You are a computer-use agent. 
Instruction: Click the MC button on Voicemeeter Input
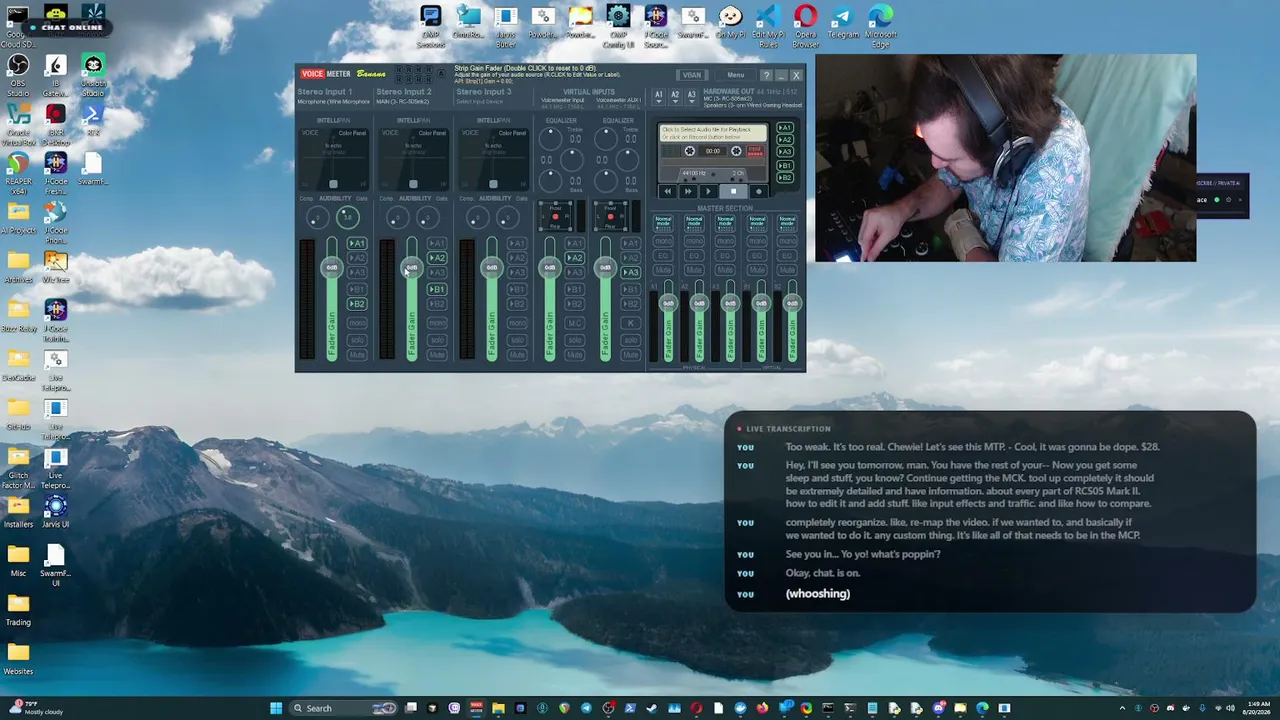click(x=575, y=324)
